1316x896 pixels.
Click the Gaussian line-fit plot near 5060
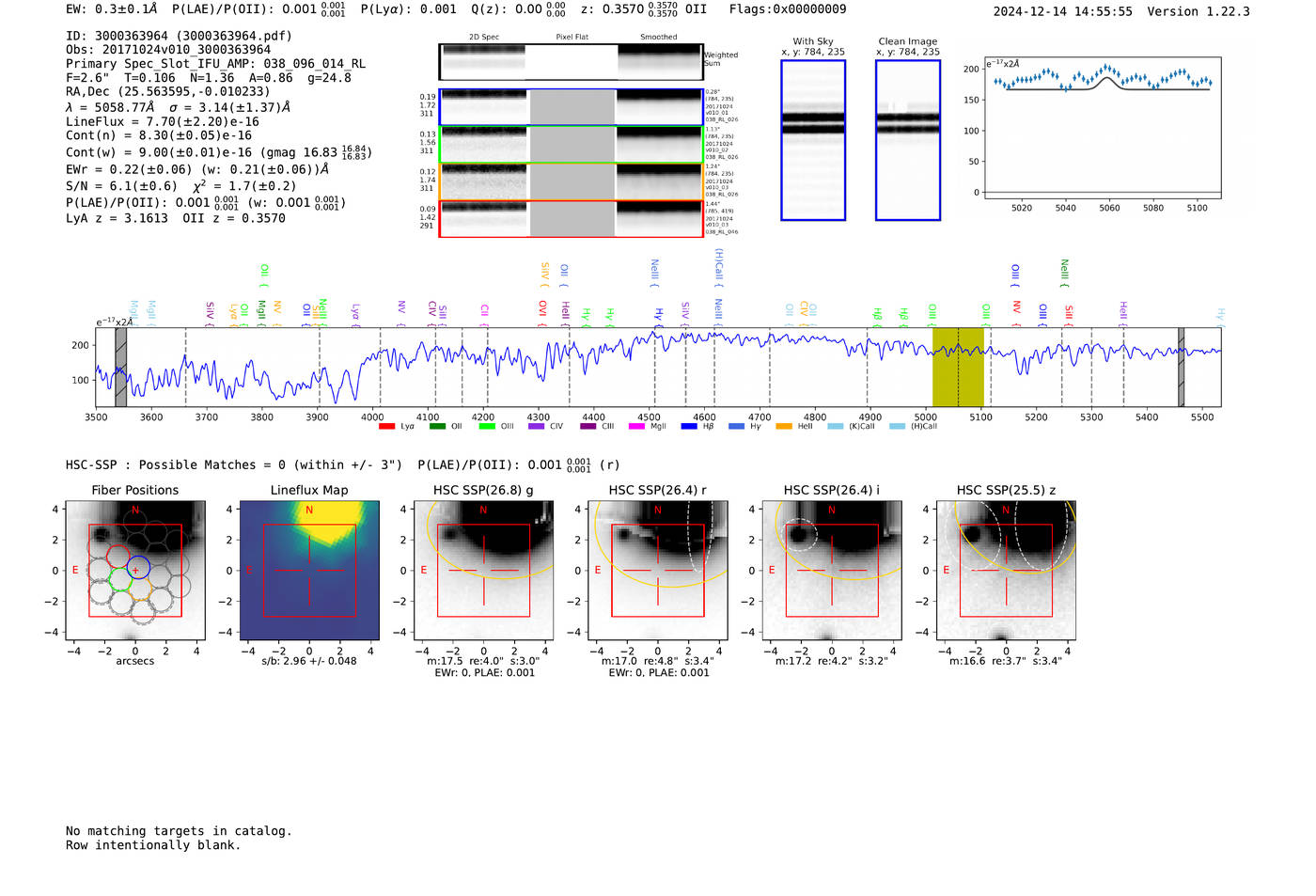[1103, 128]
